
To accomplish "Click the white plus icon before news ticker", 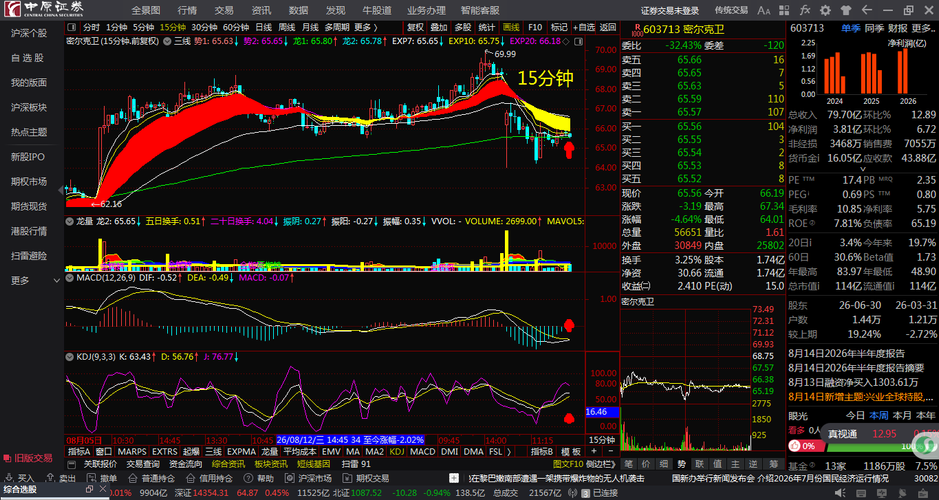I will click(x=454, y=478).
